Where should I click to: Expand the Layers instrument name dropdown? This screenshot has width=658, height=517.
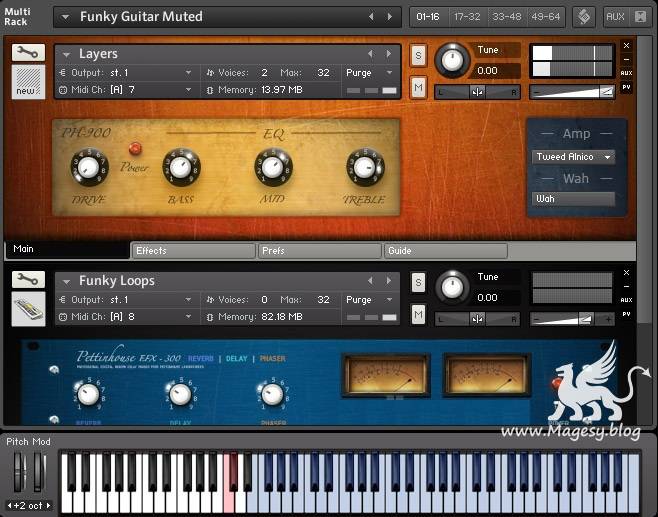(66, 55)
